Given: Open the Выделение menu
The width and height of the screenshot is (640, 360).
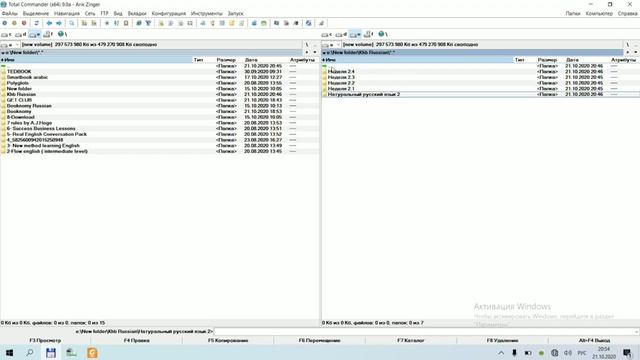Looking at the screenshot, I should (x=36, y=13).
